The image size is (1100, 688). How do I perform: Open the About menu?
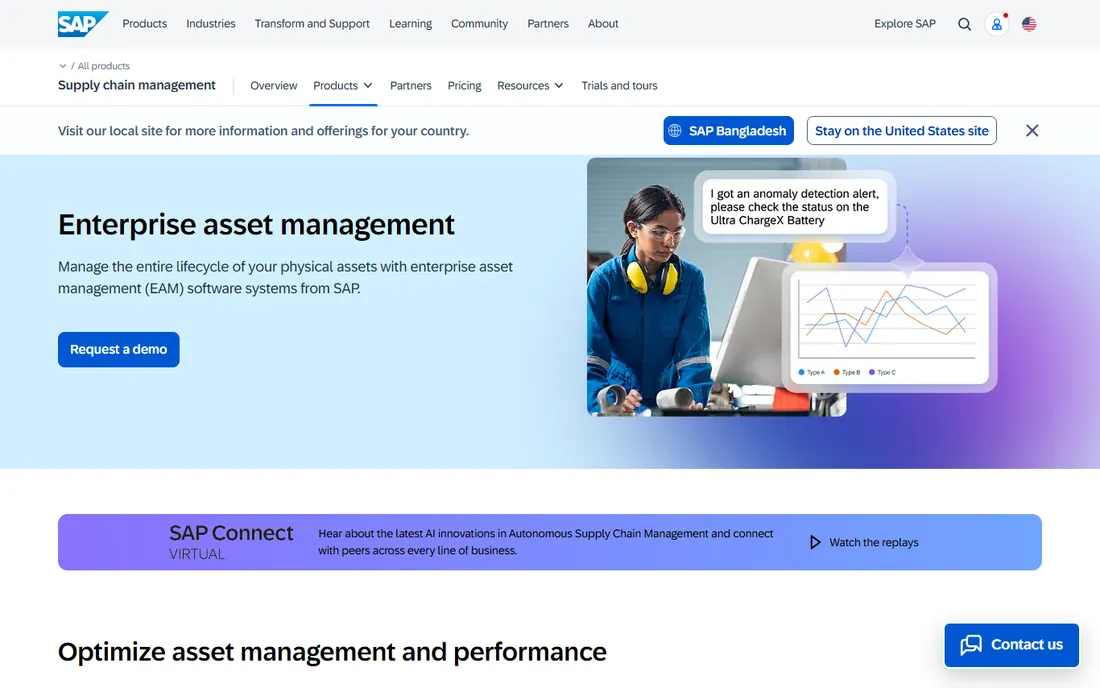(603, 24)
